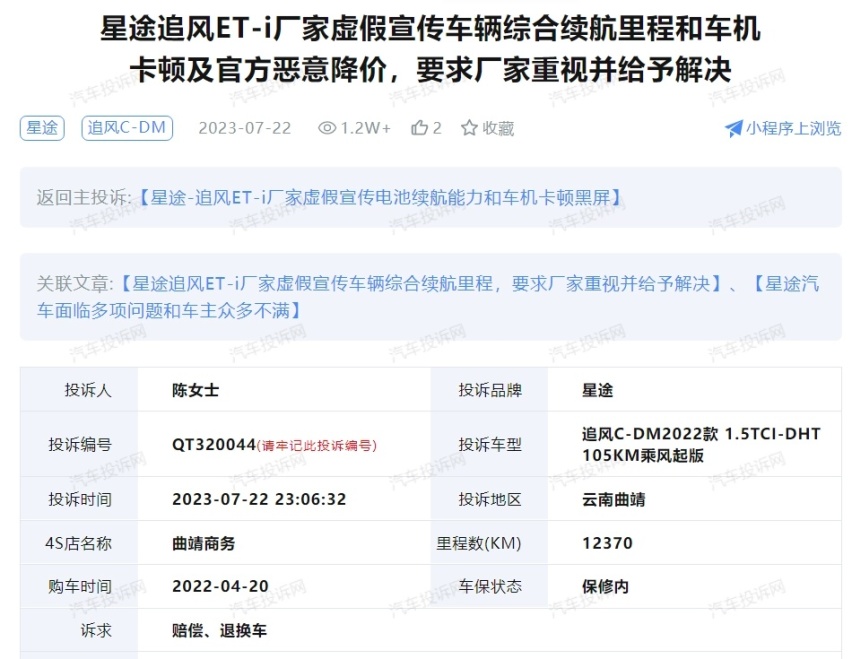Click the 投诉人 label cell
Viewport: 852px width, 659px height.
(79, 390)
